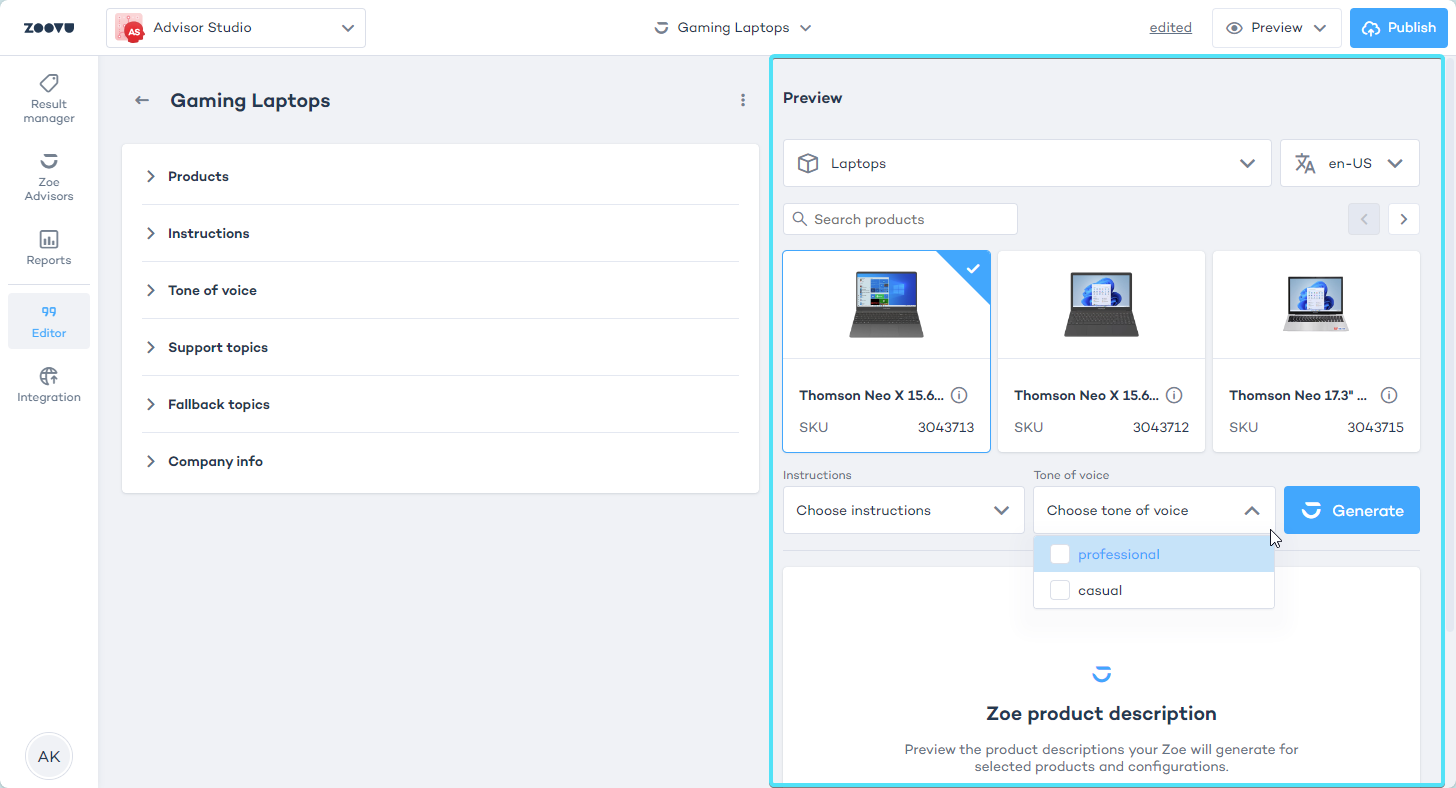Check the casual tone checkbox
The image size is (1456, 788).
[x=1060, y=590]
